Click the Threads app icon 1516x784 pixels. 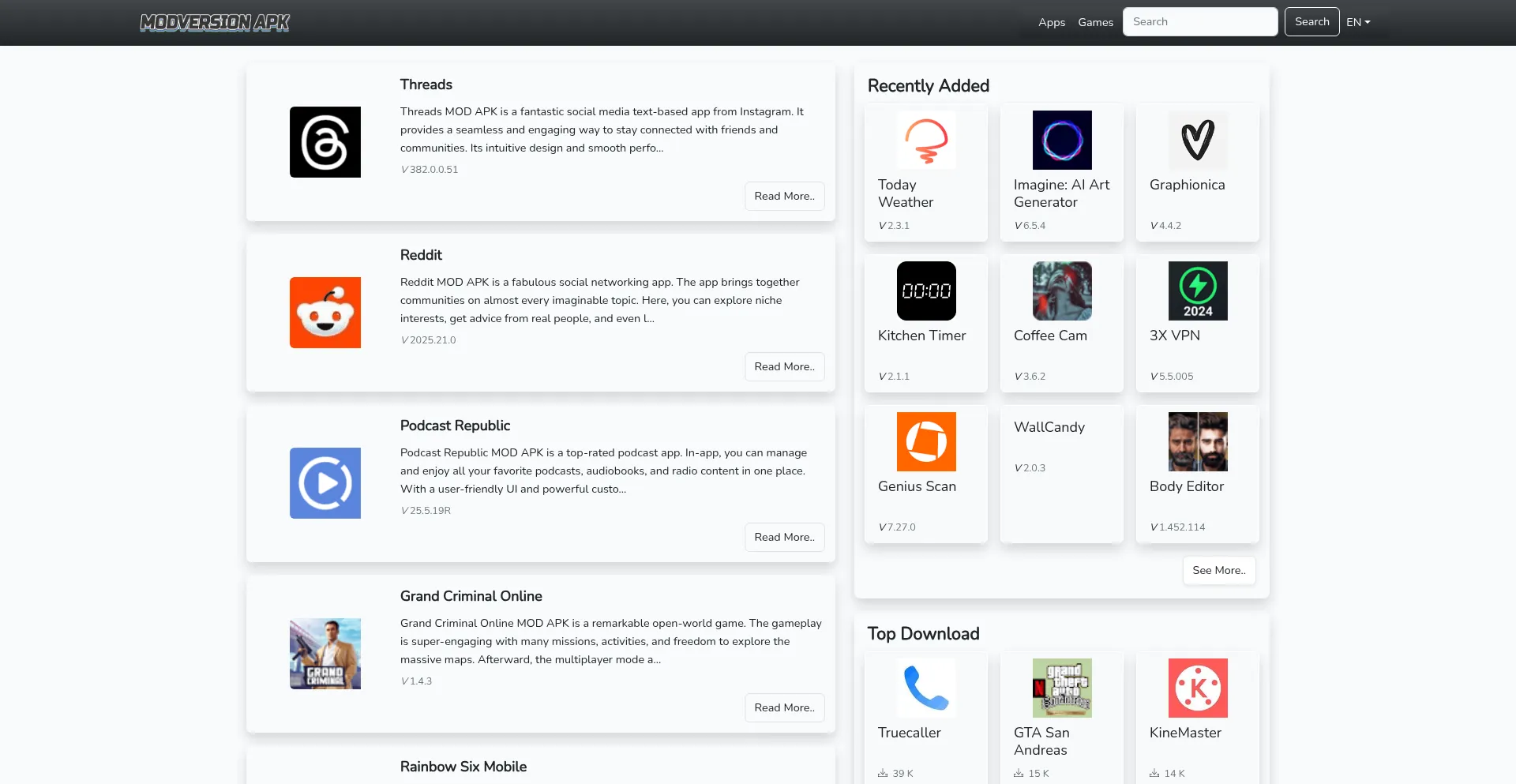[325, 142]
